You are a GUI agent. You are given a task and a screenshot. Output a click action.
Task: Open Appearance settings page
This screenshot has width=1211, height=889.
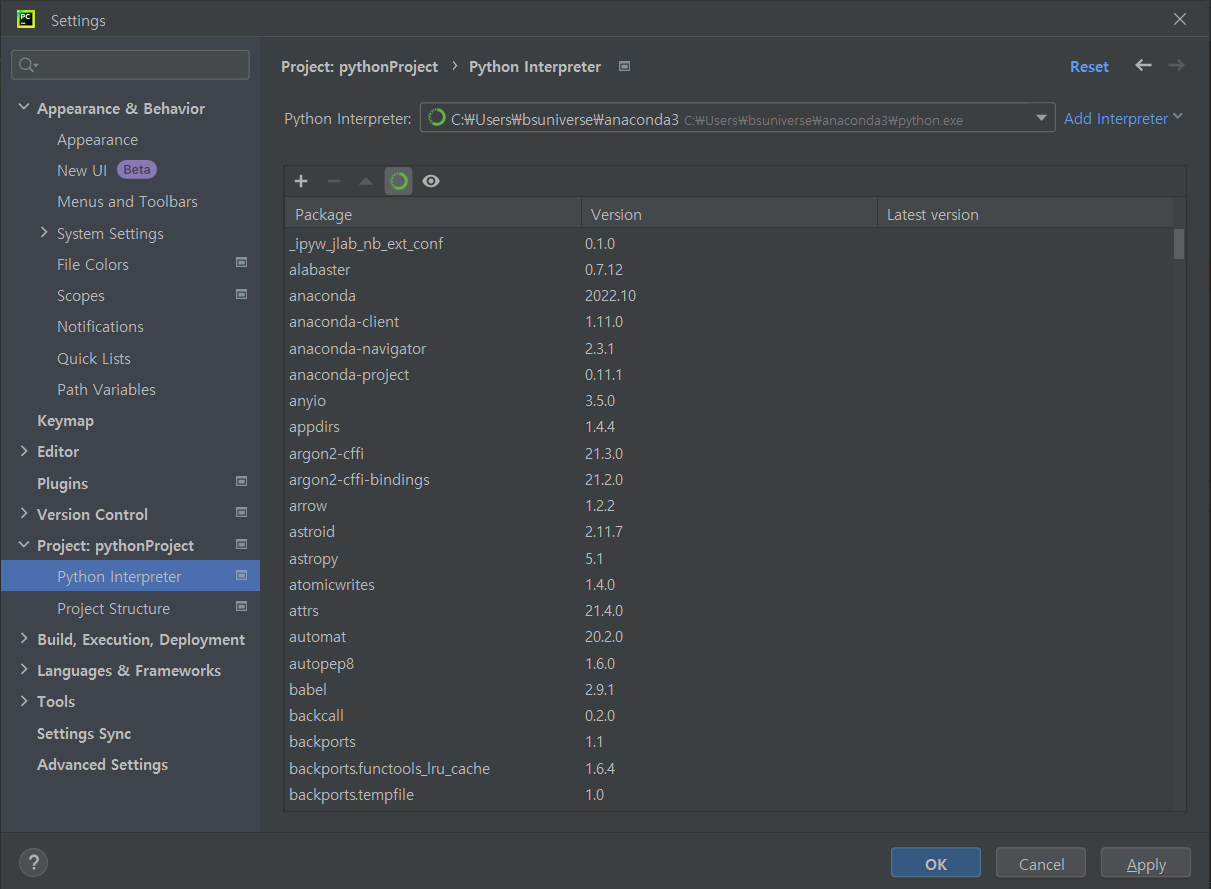coord(97,140)
